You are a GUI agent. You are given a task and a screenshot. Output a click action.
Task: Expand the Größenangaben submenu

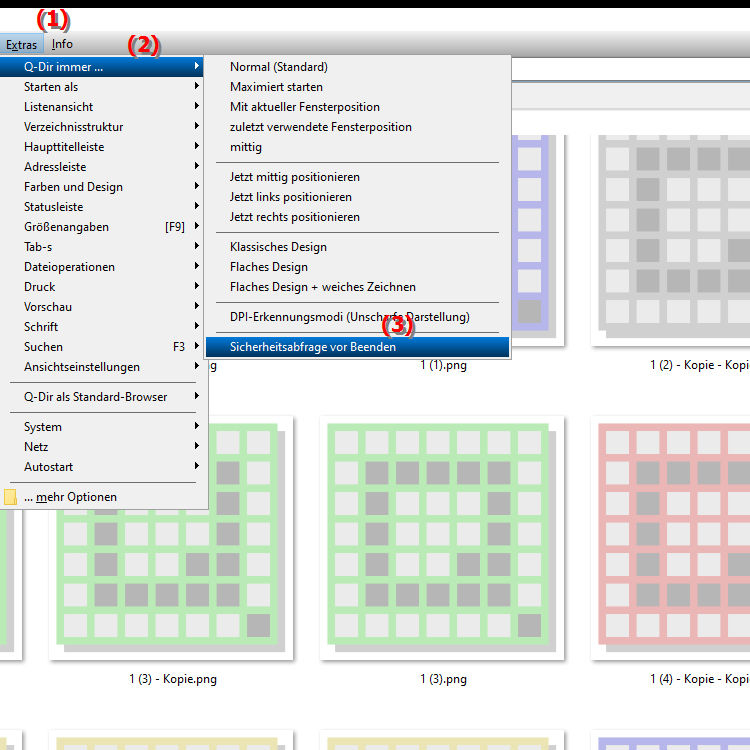[x=101, y=227]
